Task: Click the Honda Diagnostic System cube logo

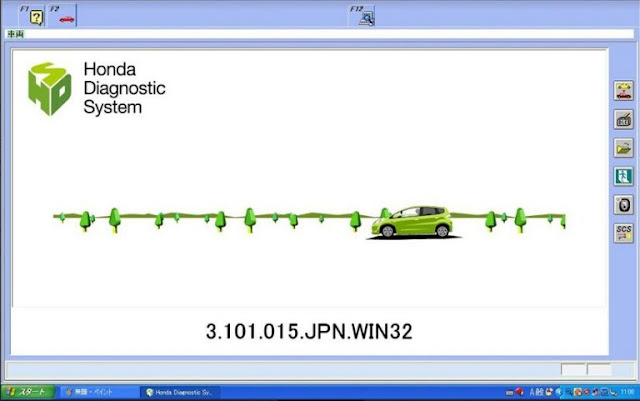Action: [49, 89]
